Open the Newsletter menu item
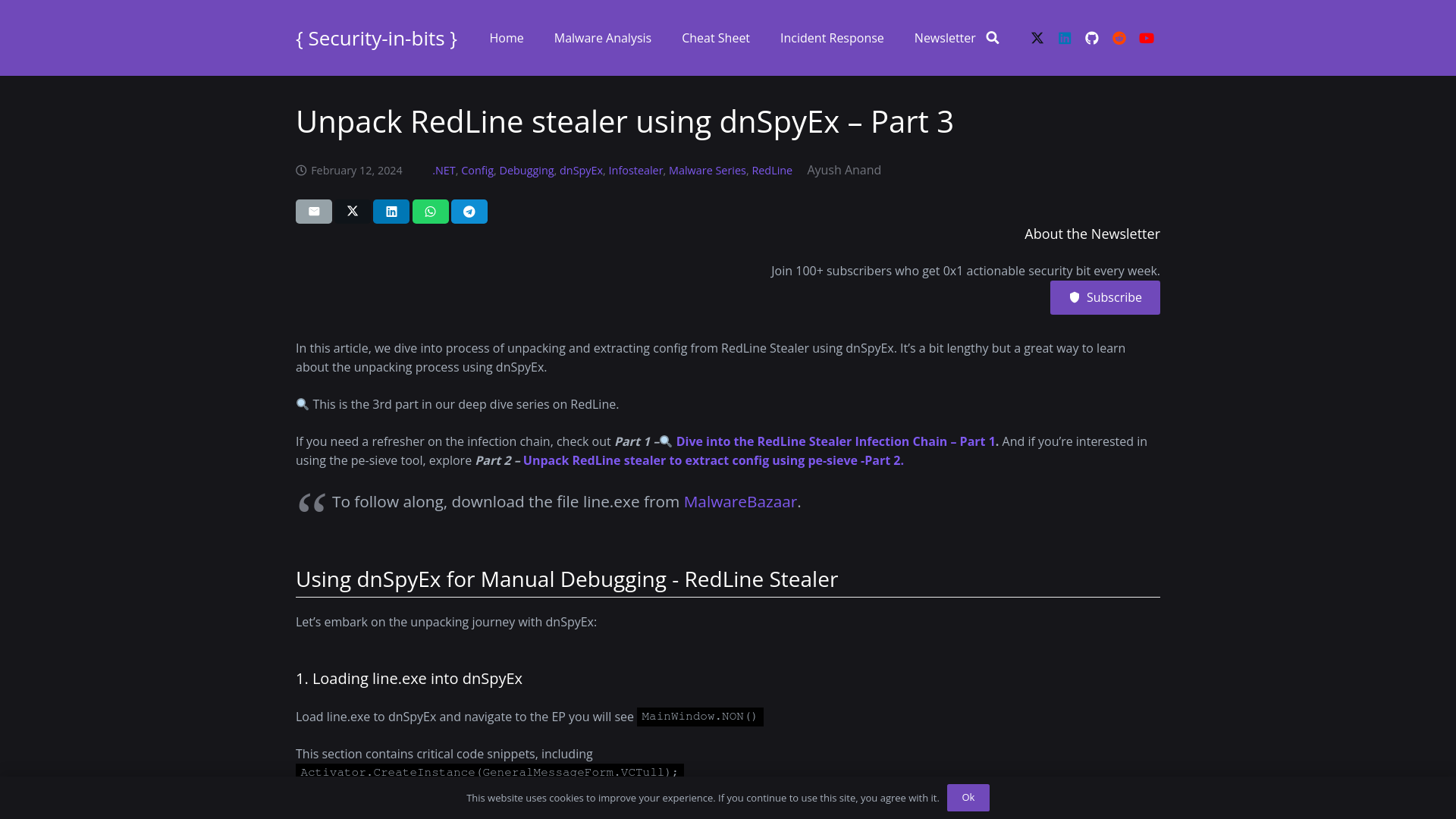 (x=945, y=38)
